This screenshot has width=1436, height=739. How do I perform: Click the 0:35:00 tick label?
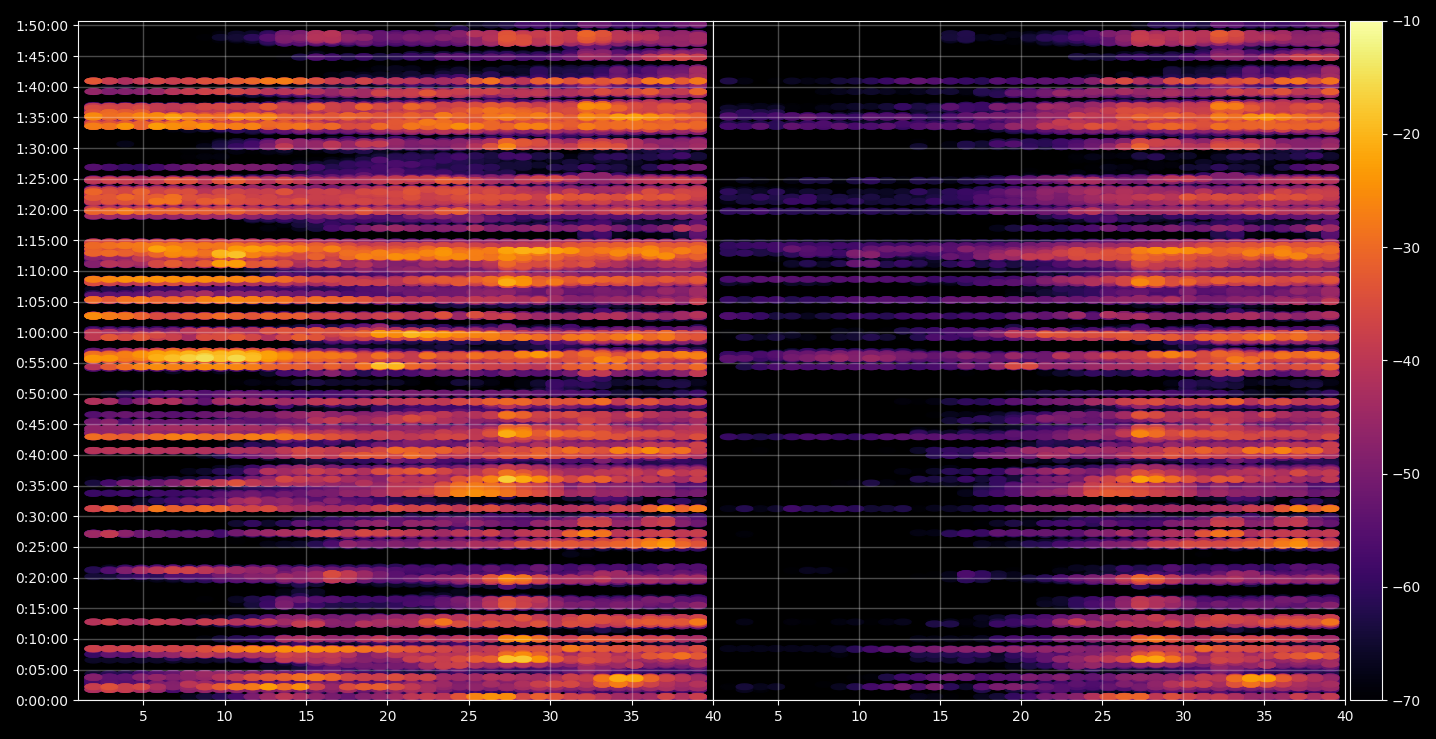42,486
